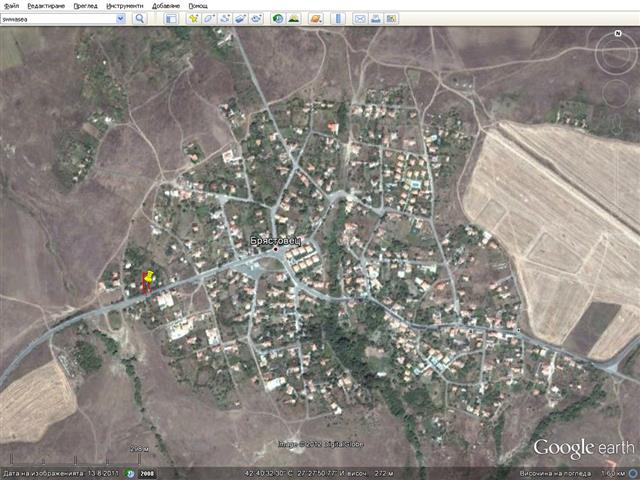Click the Email icon in toolbar
The height and width of the screenshot is (480, 640).
click(x=360, y=18)
